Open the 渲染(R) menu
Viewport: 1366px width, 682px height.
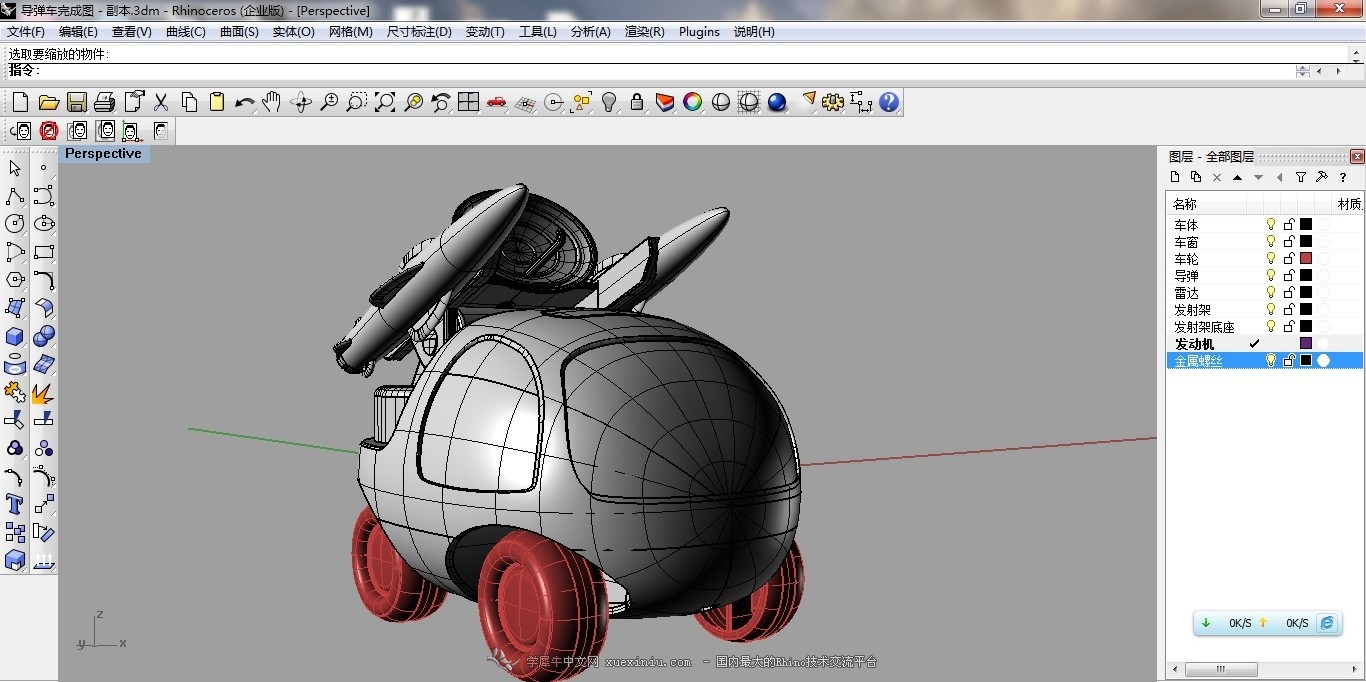tap(644, 32)
